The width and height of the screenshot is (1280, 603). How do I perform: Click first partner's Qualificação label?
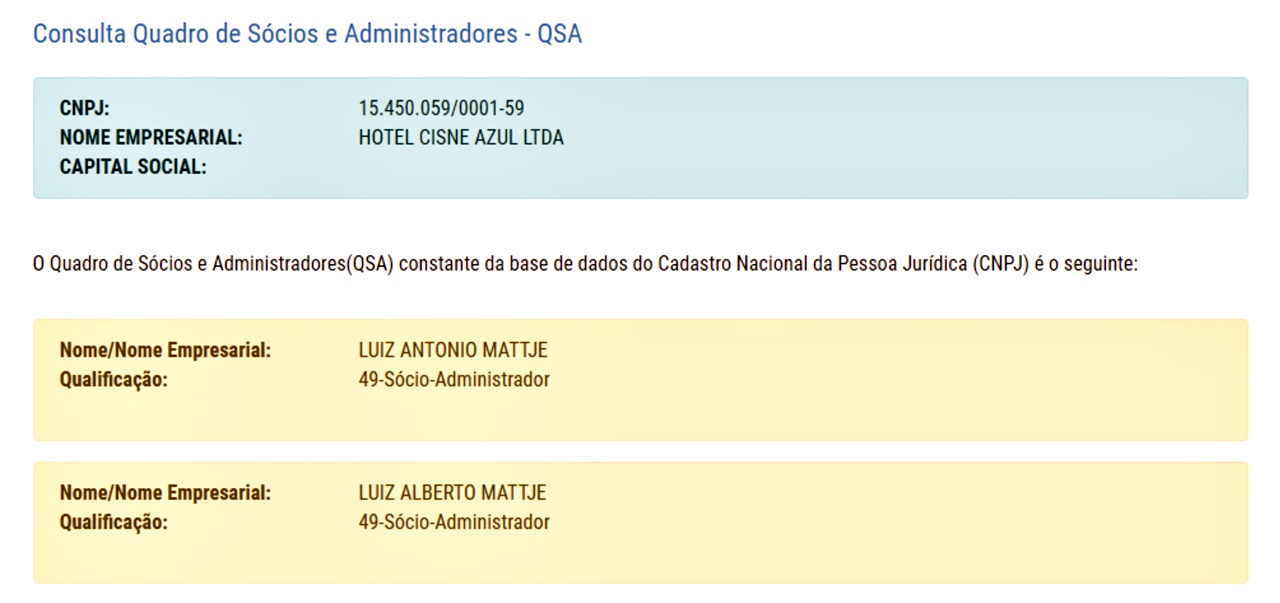click(x=114, y=380)
